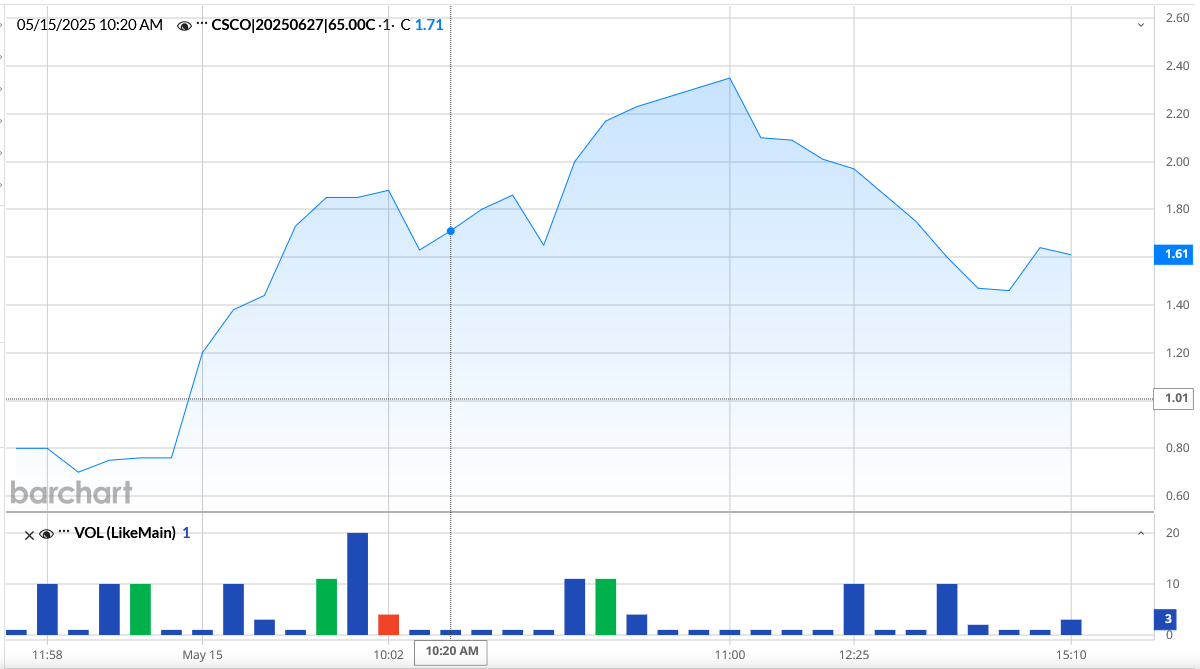The width and height of the screenshot is (1200, 669).
Task: Click the May 15 label on the time axis
Action: tap(201, 654)
